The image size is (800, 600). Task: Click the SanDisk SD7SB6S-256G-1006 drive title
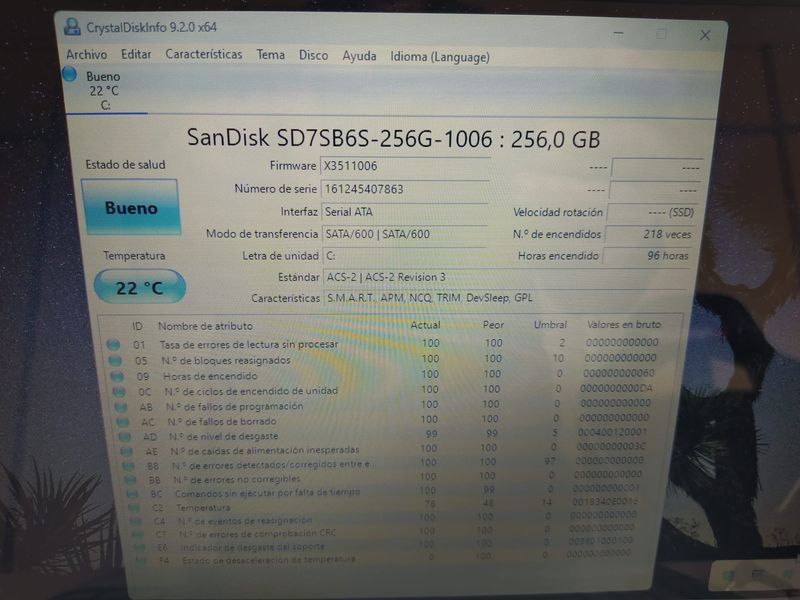tap(393, 138)
